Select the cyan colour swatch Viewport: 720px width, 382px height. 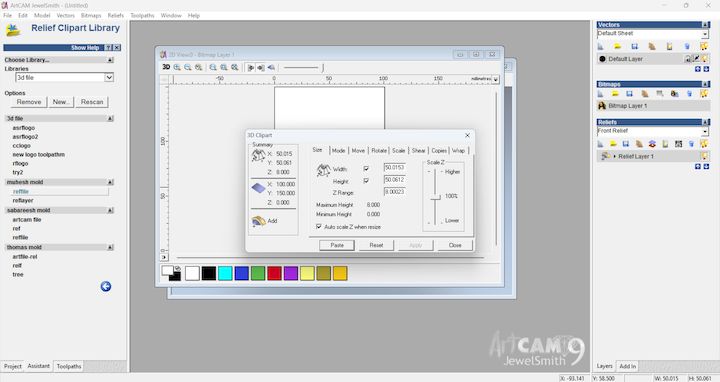point(225,273)
